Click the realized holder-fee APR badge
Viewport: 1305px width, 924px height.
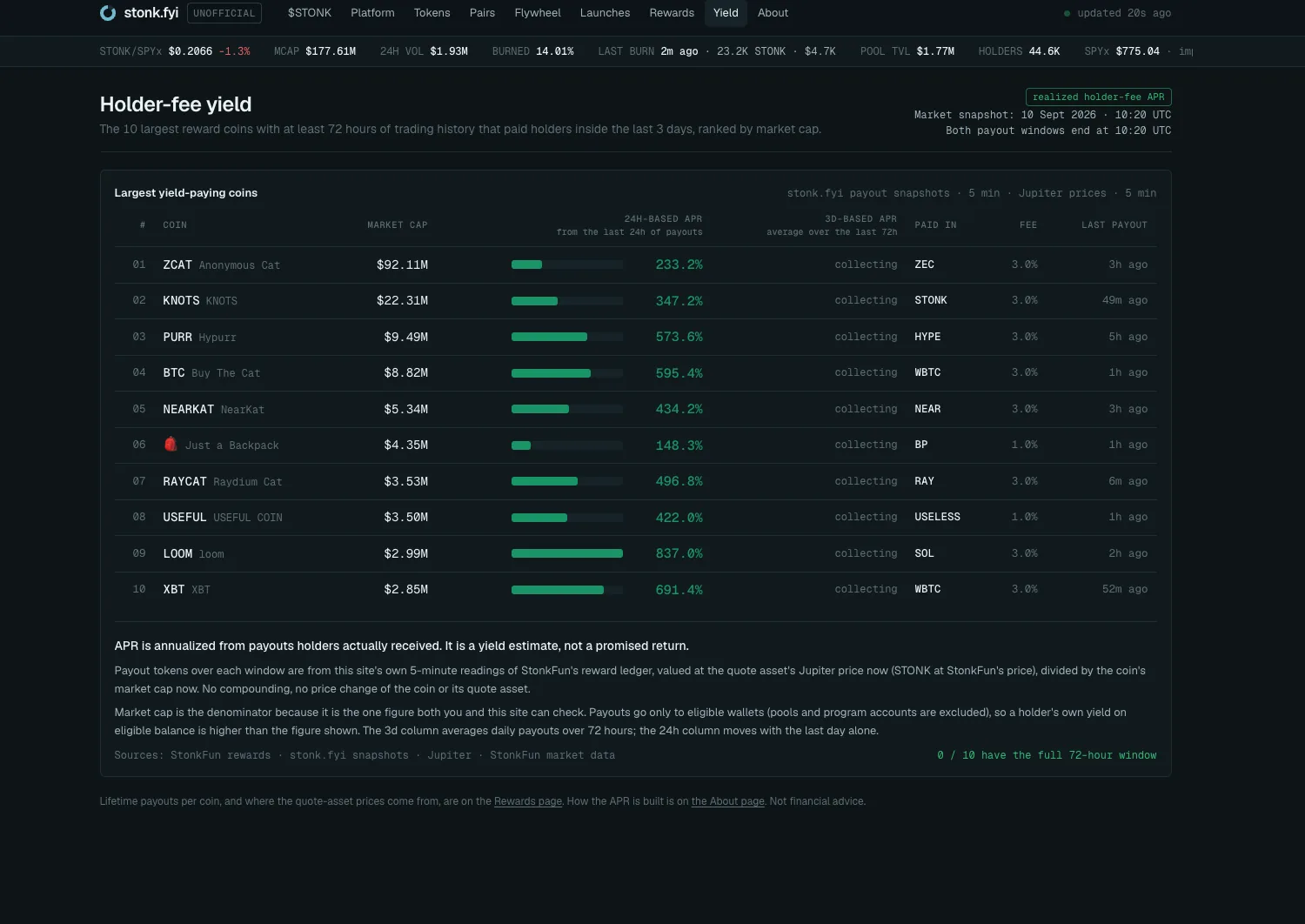(1098, 97)
